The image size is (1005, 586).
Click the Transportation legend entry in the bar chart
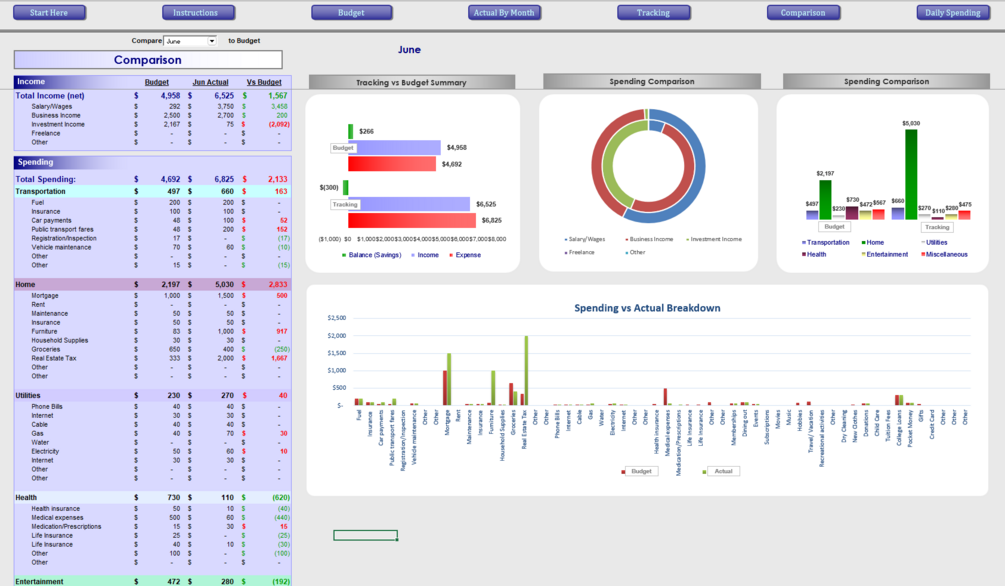[x=826, y=242]
